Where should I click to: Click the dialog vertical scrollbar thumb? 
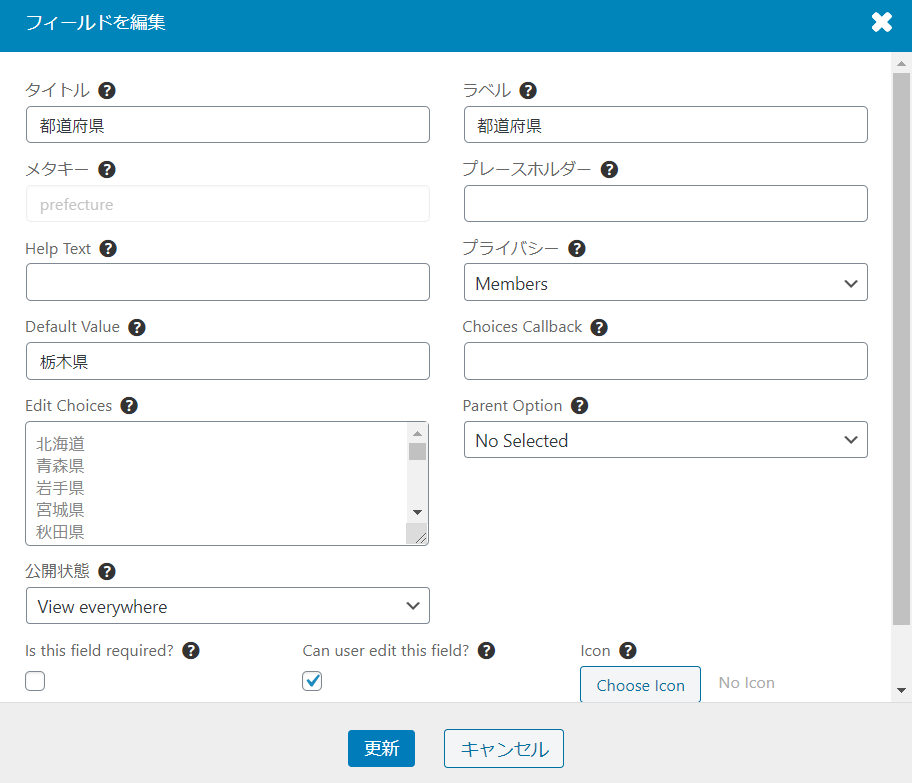tap(902, 349)
